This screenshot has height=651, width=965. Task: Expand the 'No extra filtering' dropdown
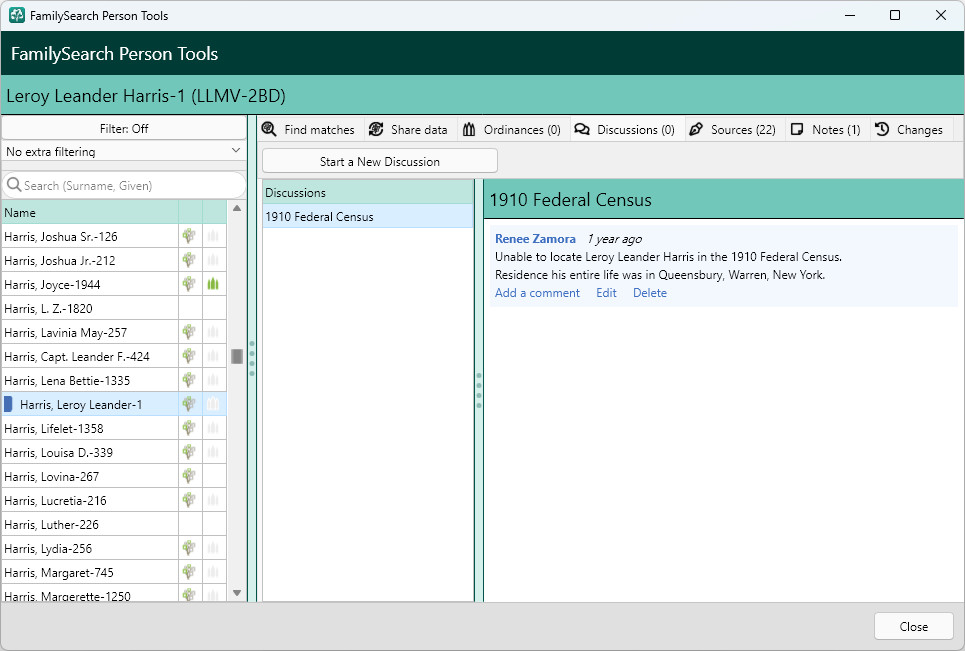point(124,151)
